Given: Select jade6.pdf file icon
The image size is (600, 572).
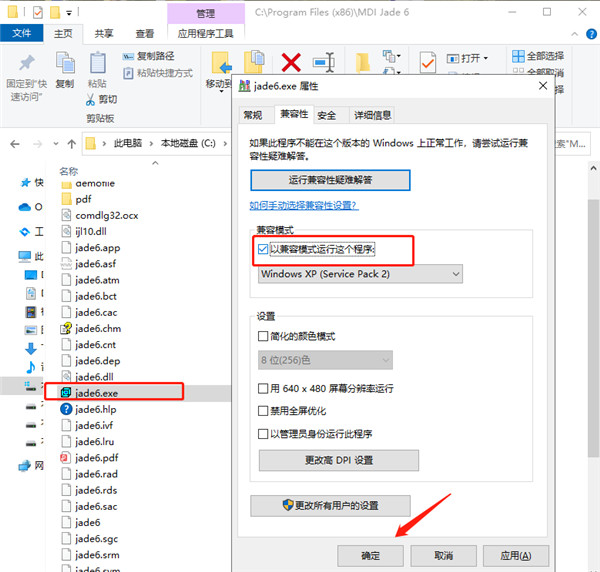Looking at the screenshot, I should point(66,458).
